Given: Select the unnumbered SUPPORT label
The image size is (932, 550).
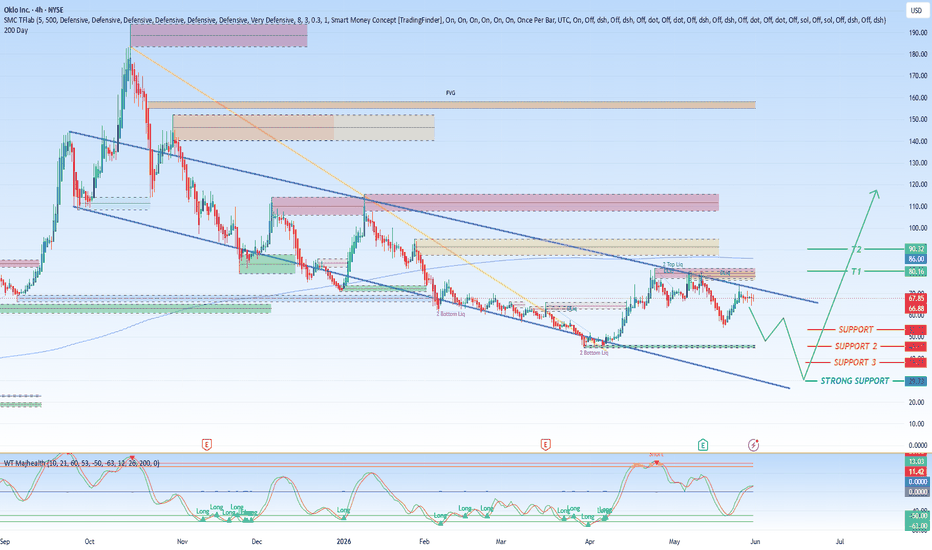Looking at the screenshot, I should tap(856, 329).
